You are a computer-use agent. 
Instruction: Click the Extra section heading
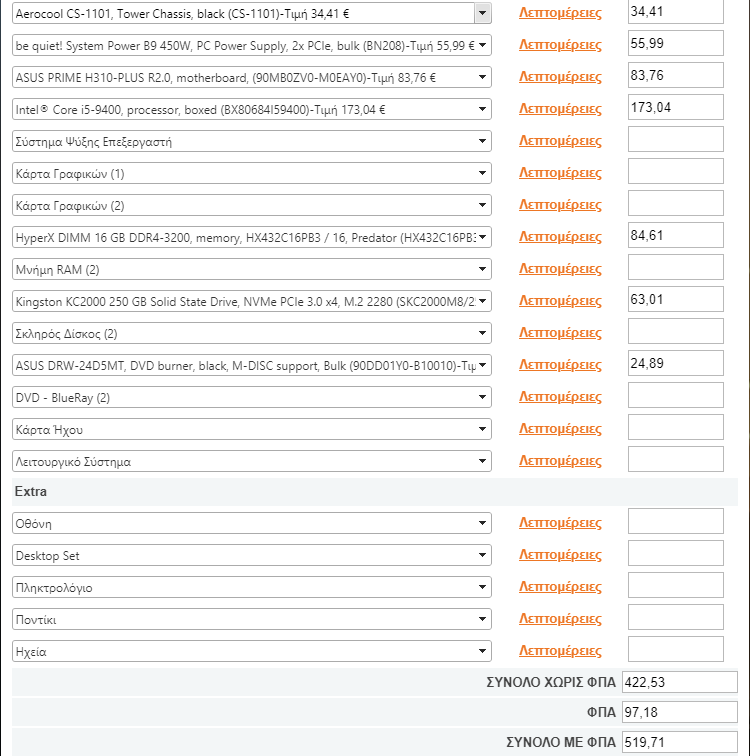click(x=31, y=491)
